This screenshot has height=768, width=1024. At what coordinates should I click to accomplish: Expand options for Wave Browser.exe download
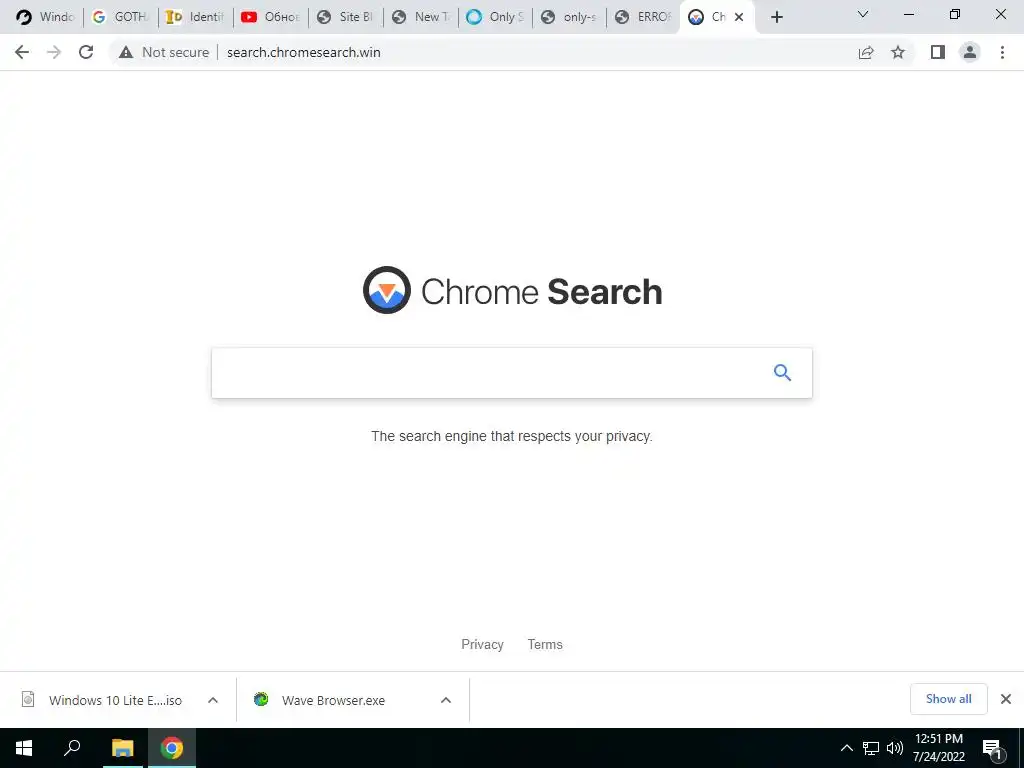(446, 700)
